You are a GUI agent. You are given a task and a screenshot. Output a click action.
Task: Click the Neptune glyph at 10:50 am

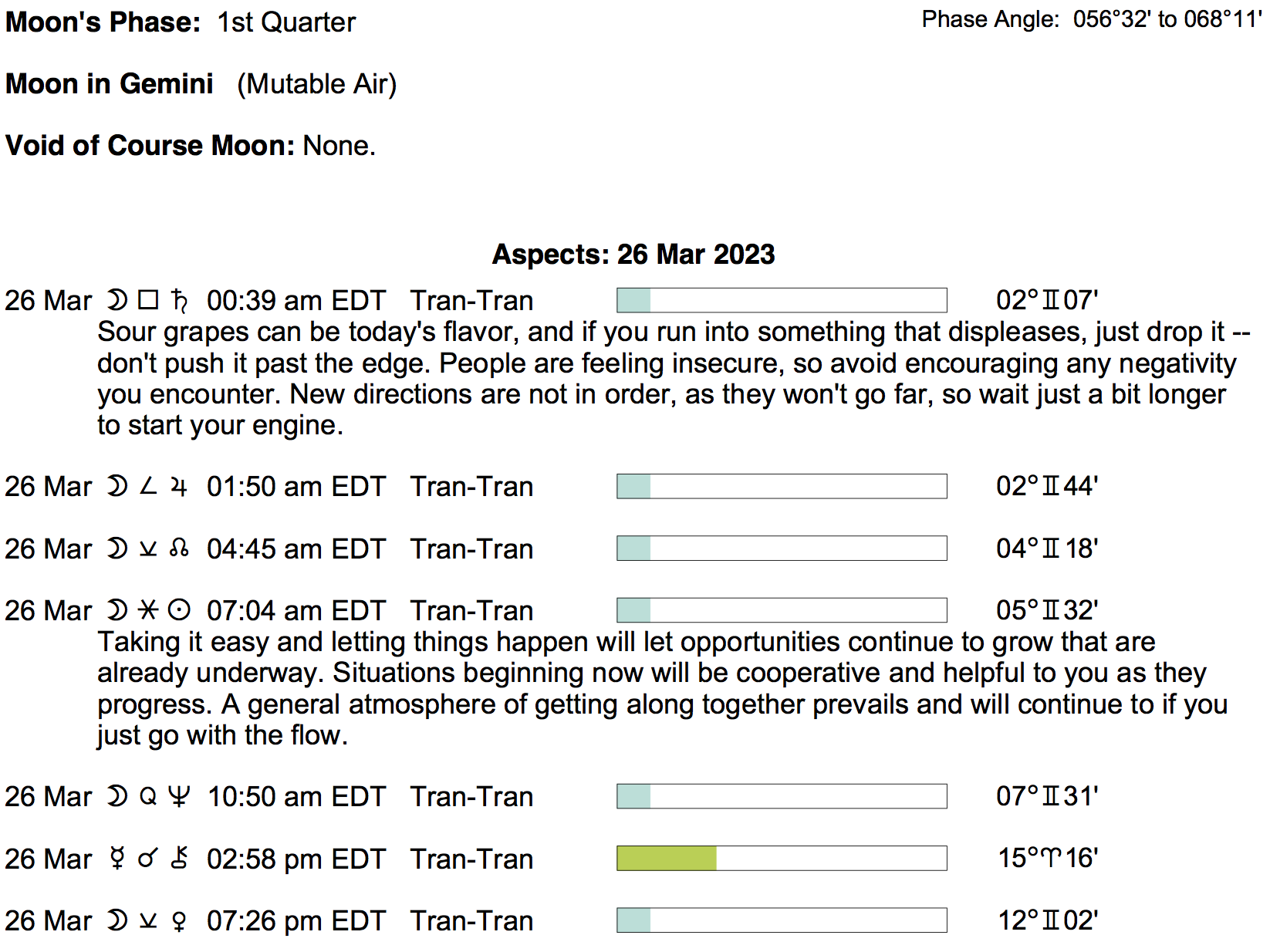click(x=179, y=796)
